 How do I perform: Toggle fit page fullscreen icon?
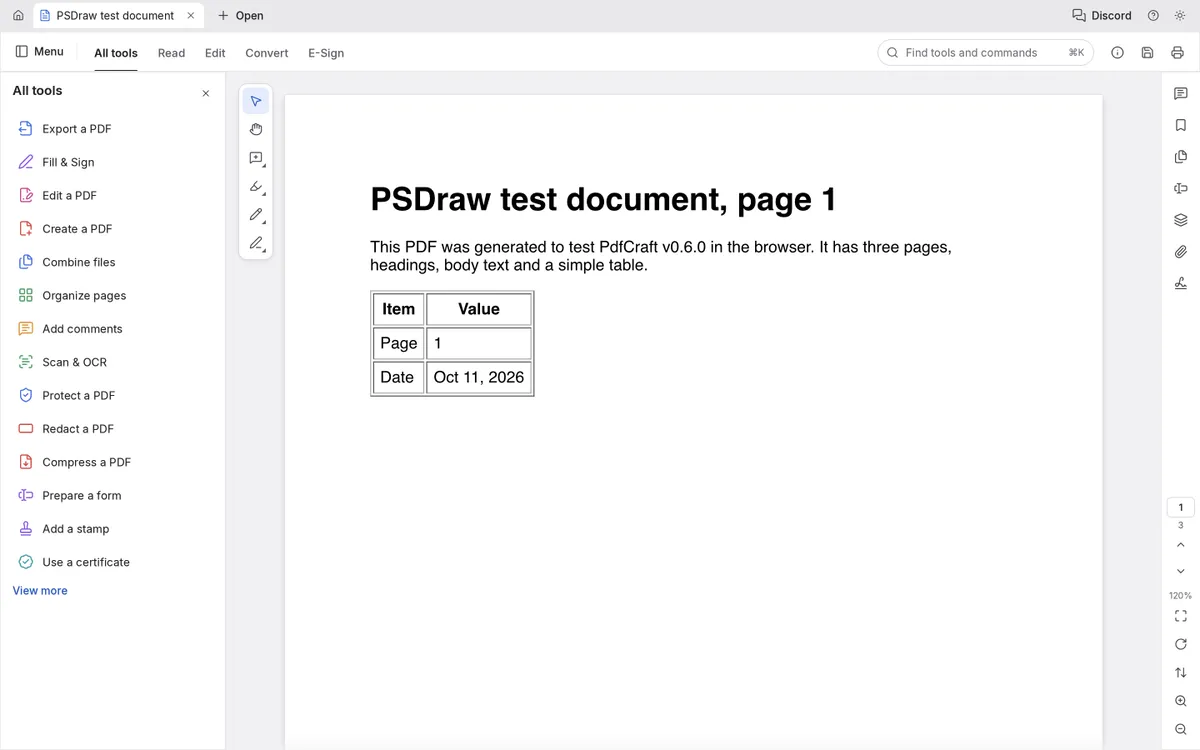[1181, 616]
